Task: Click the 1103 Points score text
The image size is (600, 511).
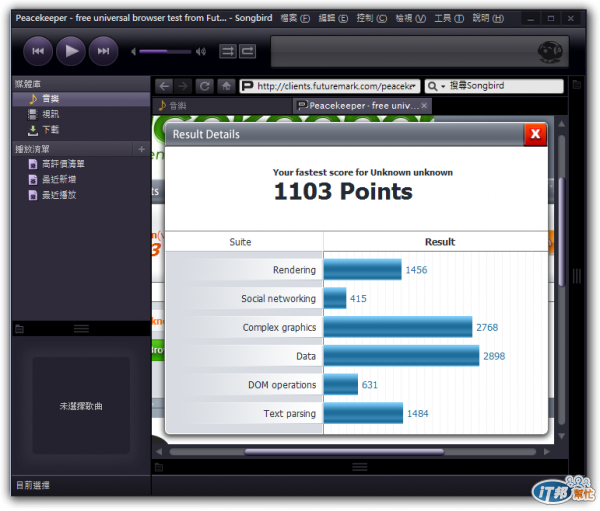Action: tap(343, 191)
